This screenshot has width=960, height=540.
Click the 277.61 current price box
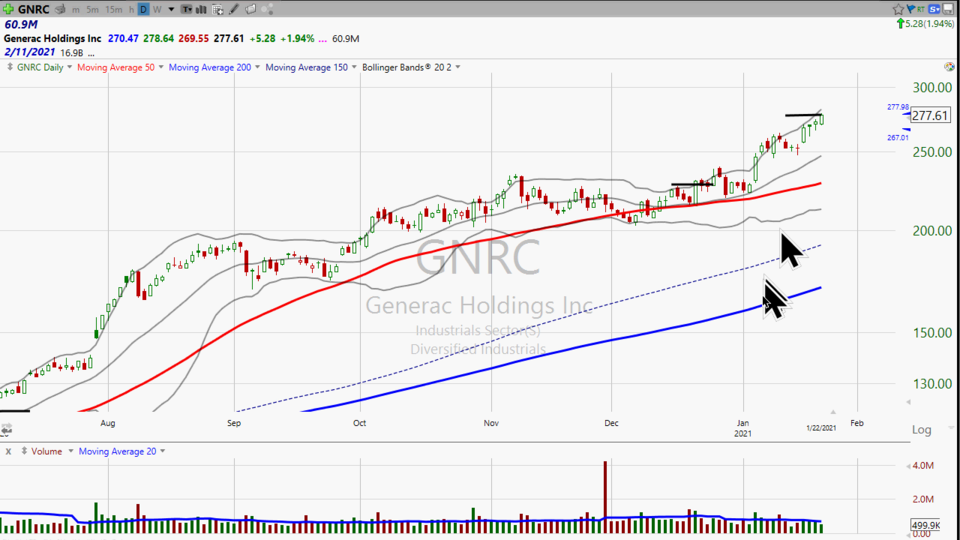coord(930,115)
